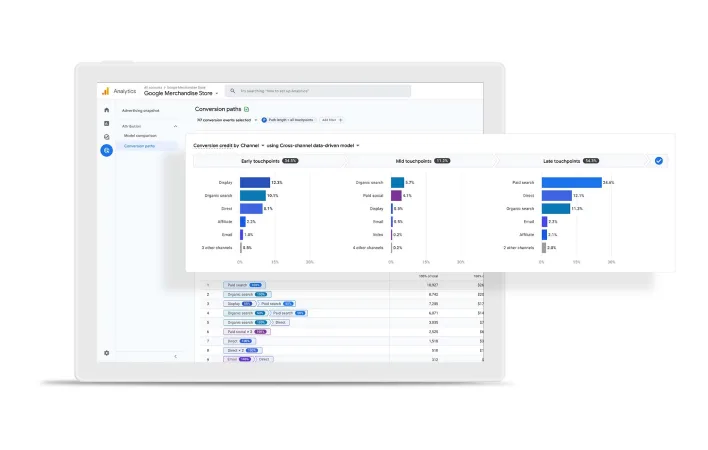The image size is (708, 450).
Task: Click the Direct × 2 chip in row 8
Action: click(x=242, y=350)
